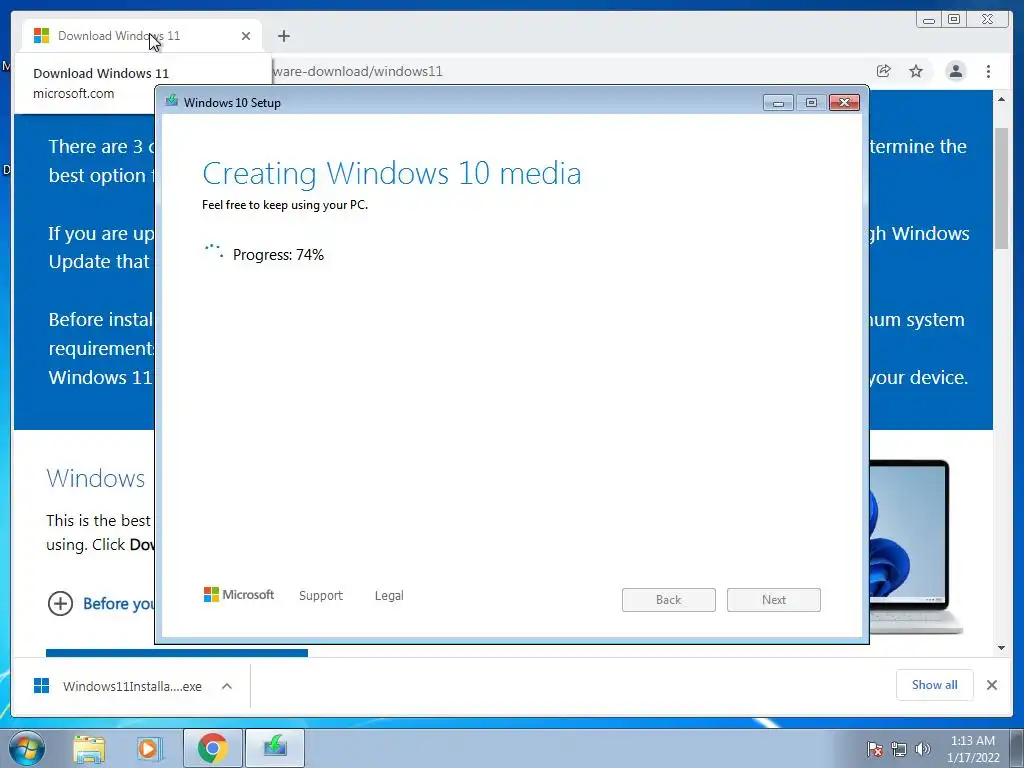The height and width of the screenshot is (768, 1024).
Task: Click the Chrome address bar URL
Action: 358,71
